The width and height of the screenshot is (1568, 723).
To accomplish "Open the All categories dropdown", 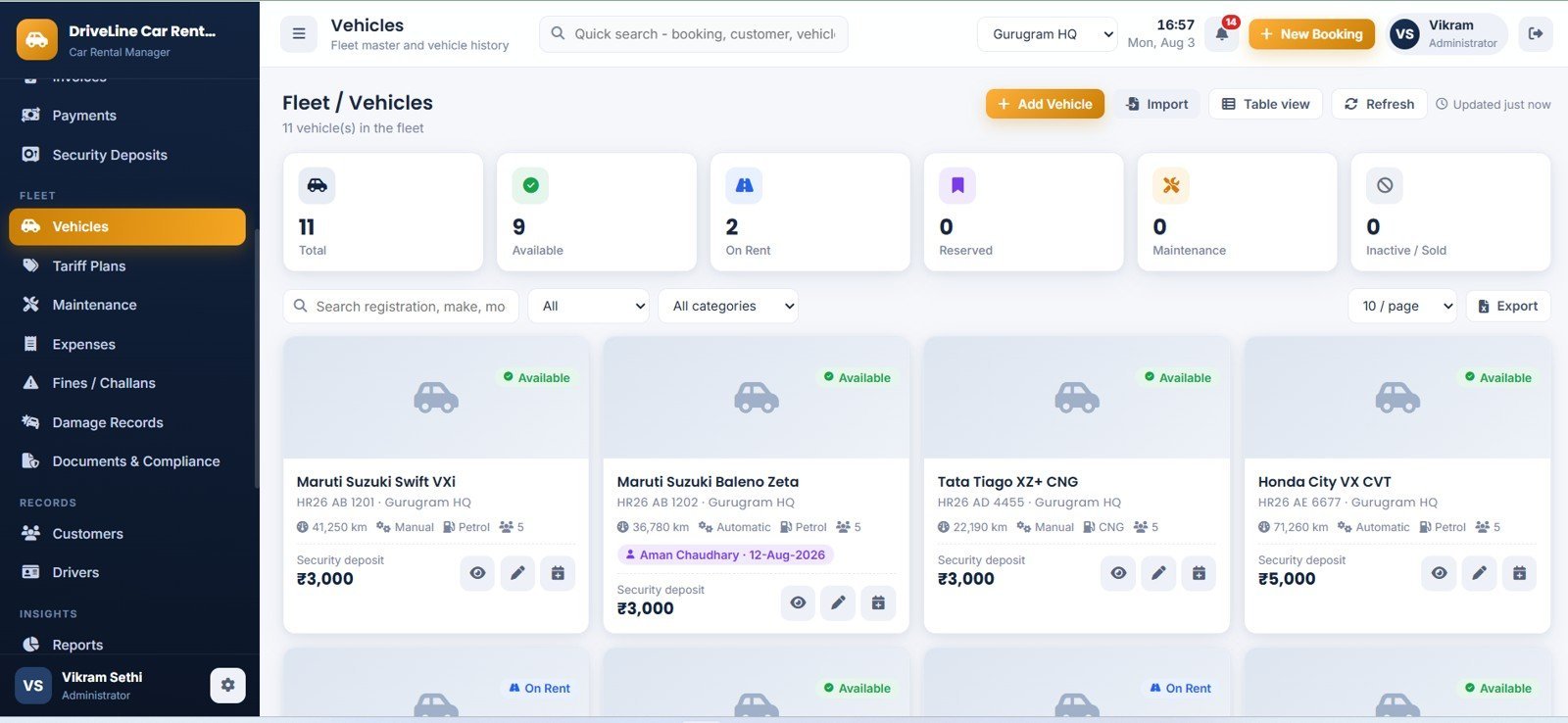I will 728,306.
